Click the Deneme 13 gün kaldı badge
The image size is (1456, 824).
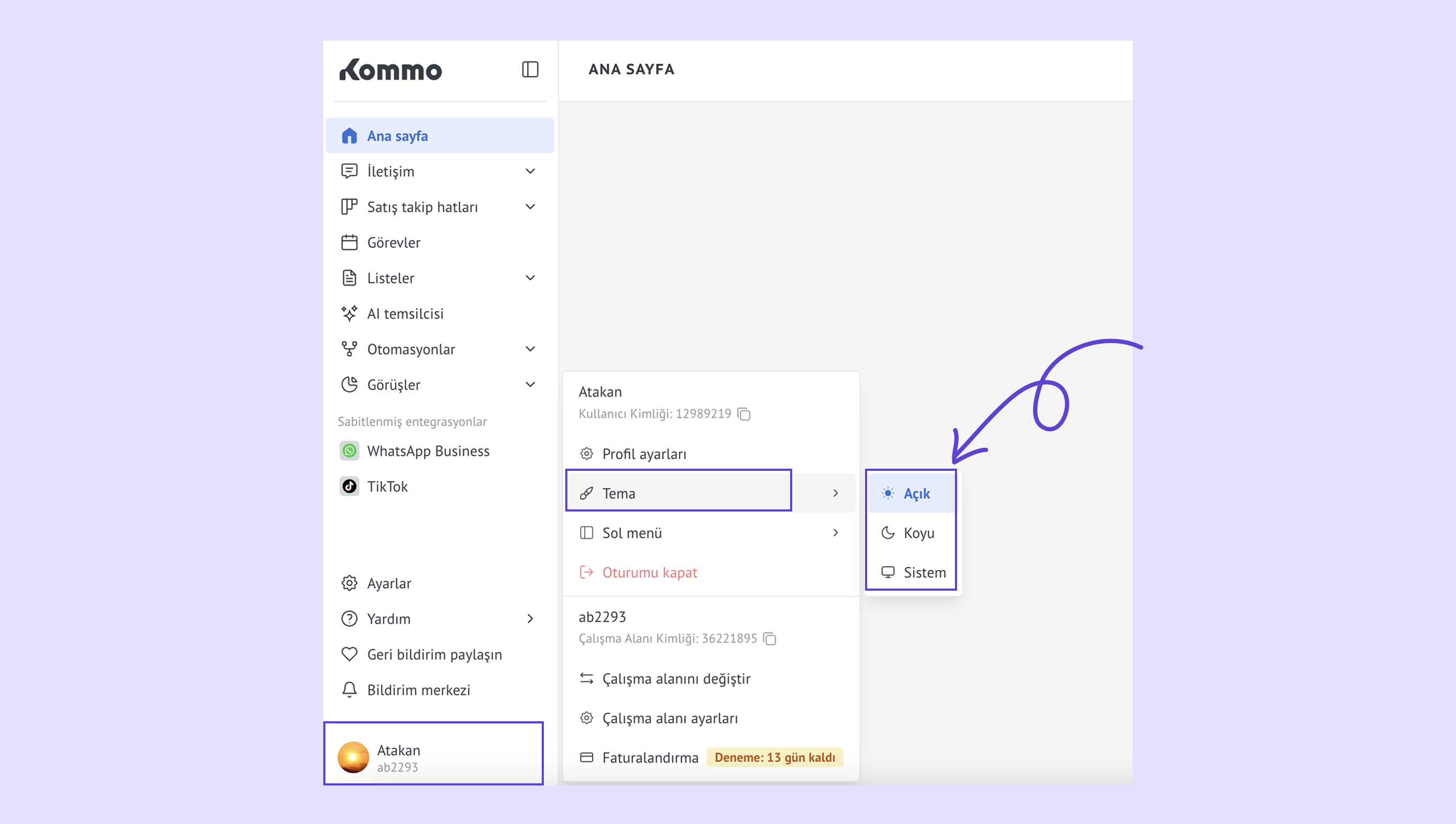pyautogui.click(x=775, y=758)
